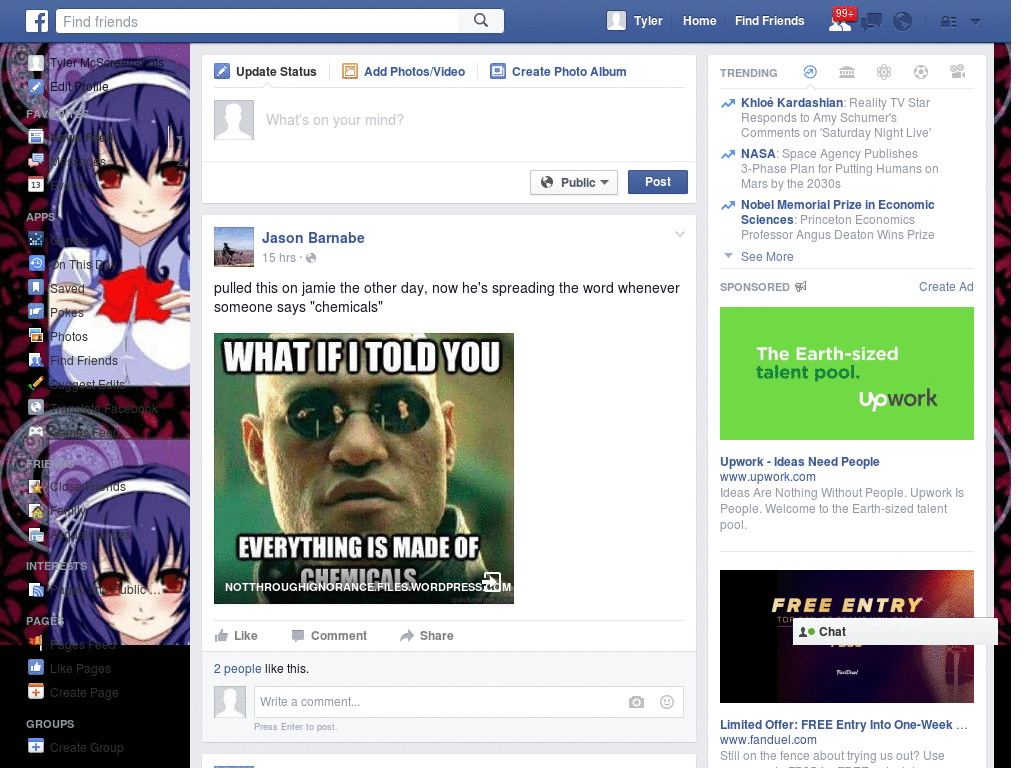This screenshot has width=1024, height=768.
Task: Click the What's on your mind field
Action: 475,120
